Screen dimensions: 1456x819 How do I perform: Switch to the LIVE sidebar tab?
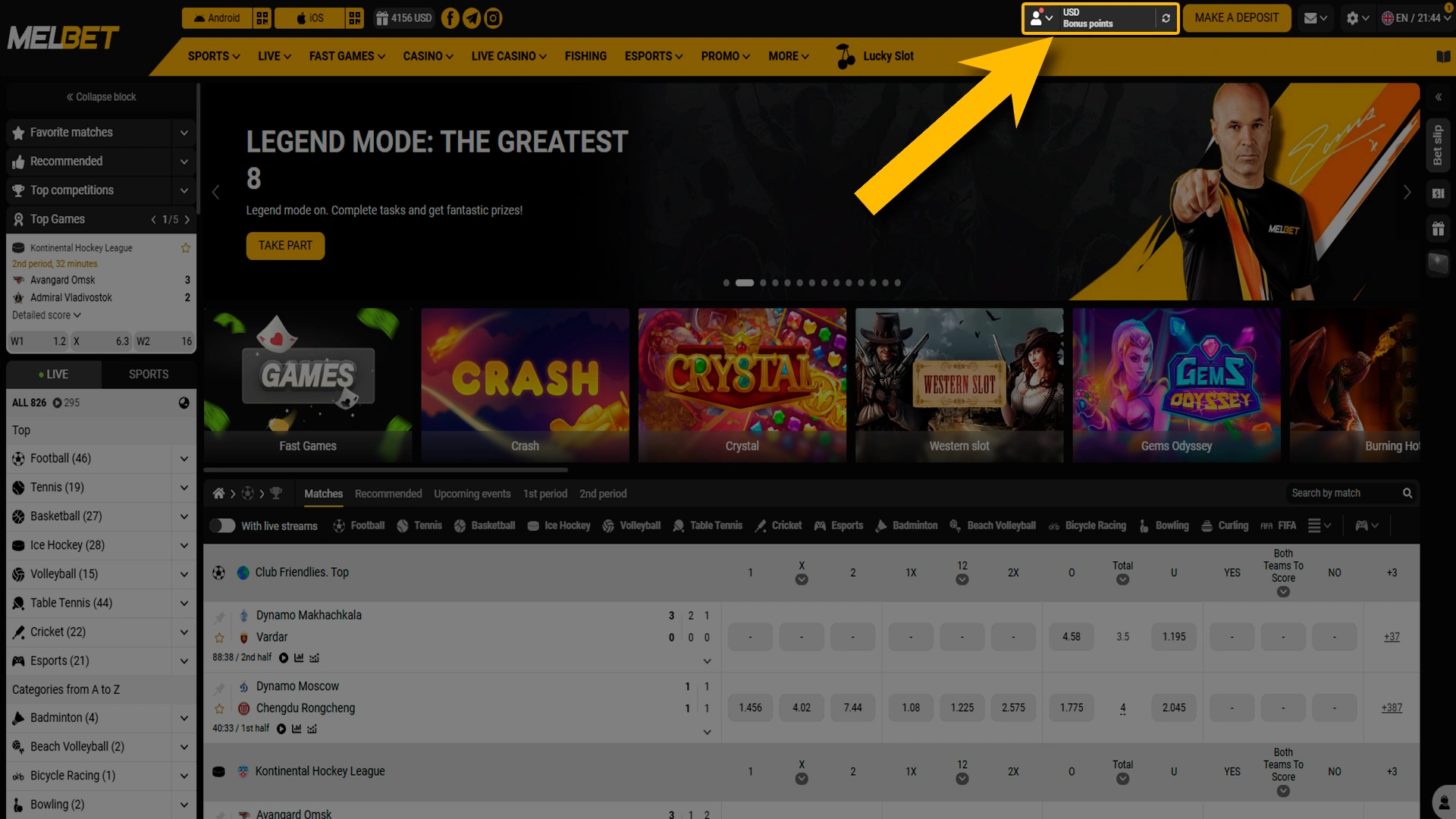pos(54,375)
